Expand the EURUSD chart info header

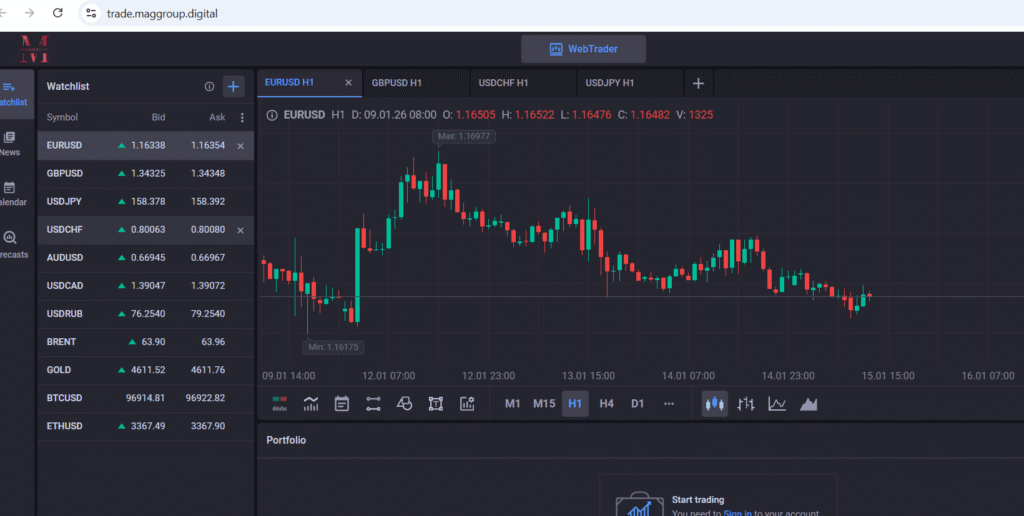pyautogui.click(x=272, y=115)
